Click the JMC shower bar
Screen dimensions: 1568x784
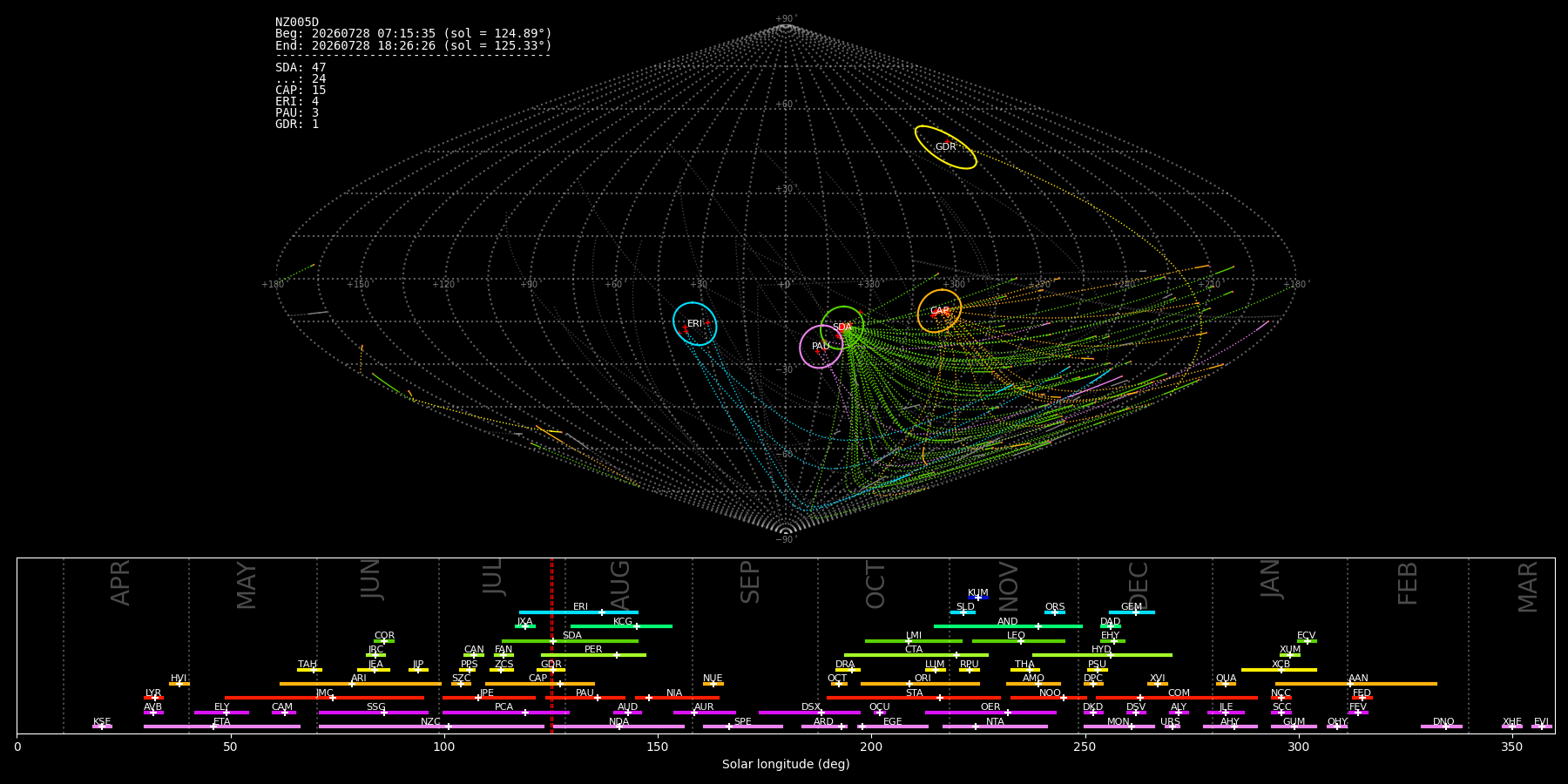click(x=325, y=698)
